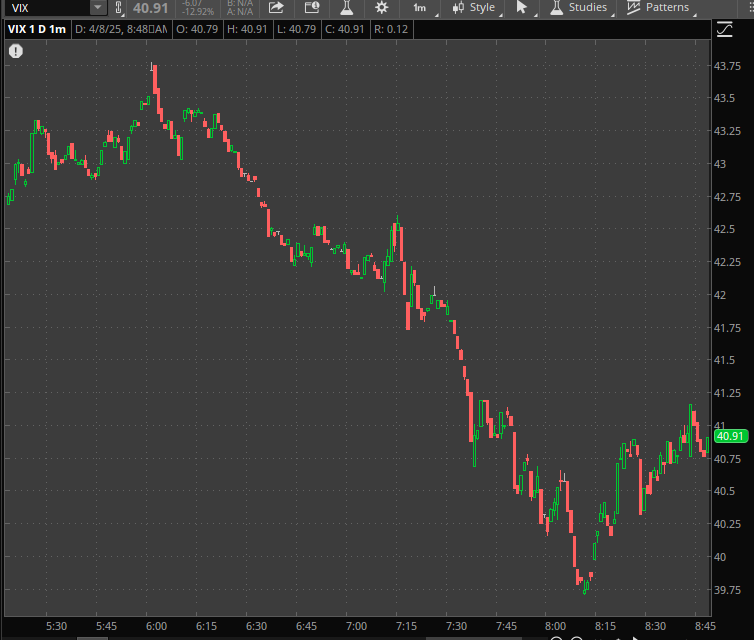The height and width of the screenshot is (640, 754).
Task: Click the Share chart icon
Action: point(276,7)
